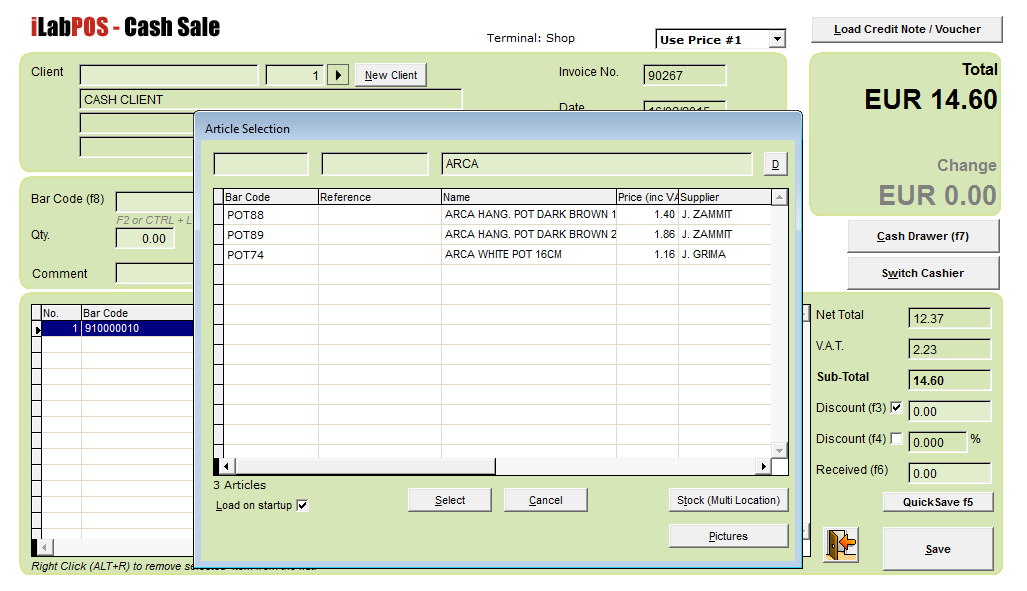The height and width of the screenshot is (591, 1027).
Task: Toggle the Load on startup checkbox
Action: 303,506
